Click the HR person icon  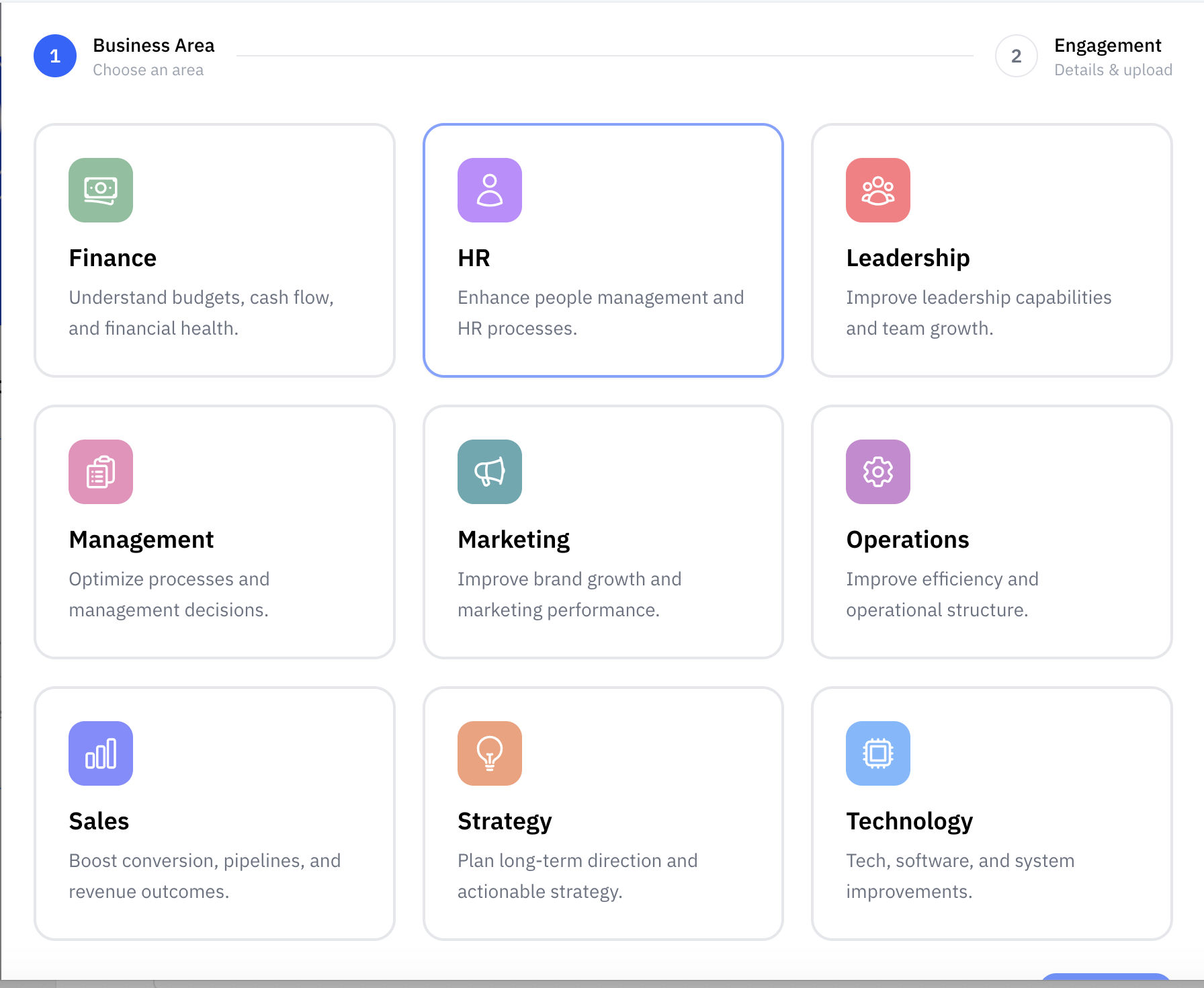tap(489, 190)
